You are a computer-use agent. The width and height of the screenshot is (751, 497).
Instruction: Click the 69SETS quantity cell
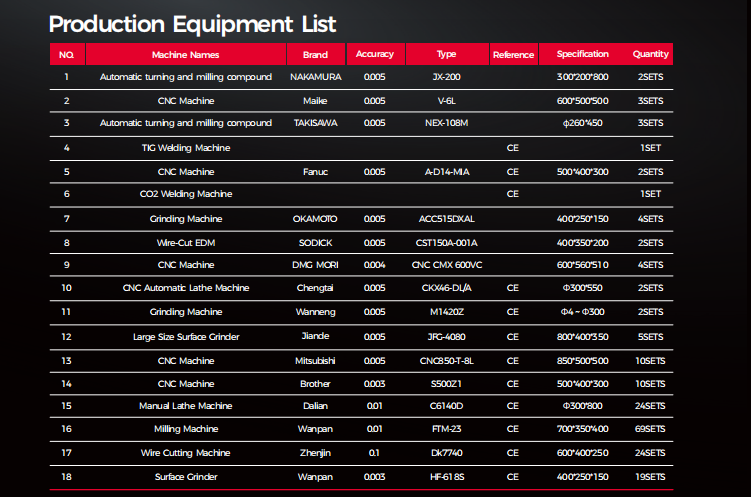click(650, 429)
